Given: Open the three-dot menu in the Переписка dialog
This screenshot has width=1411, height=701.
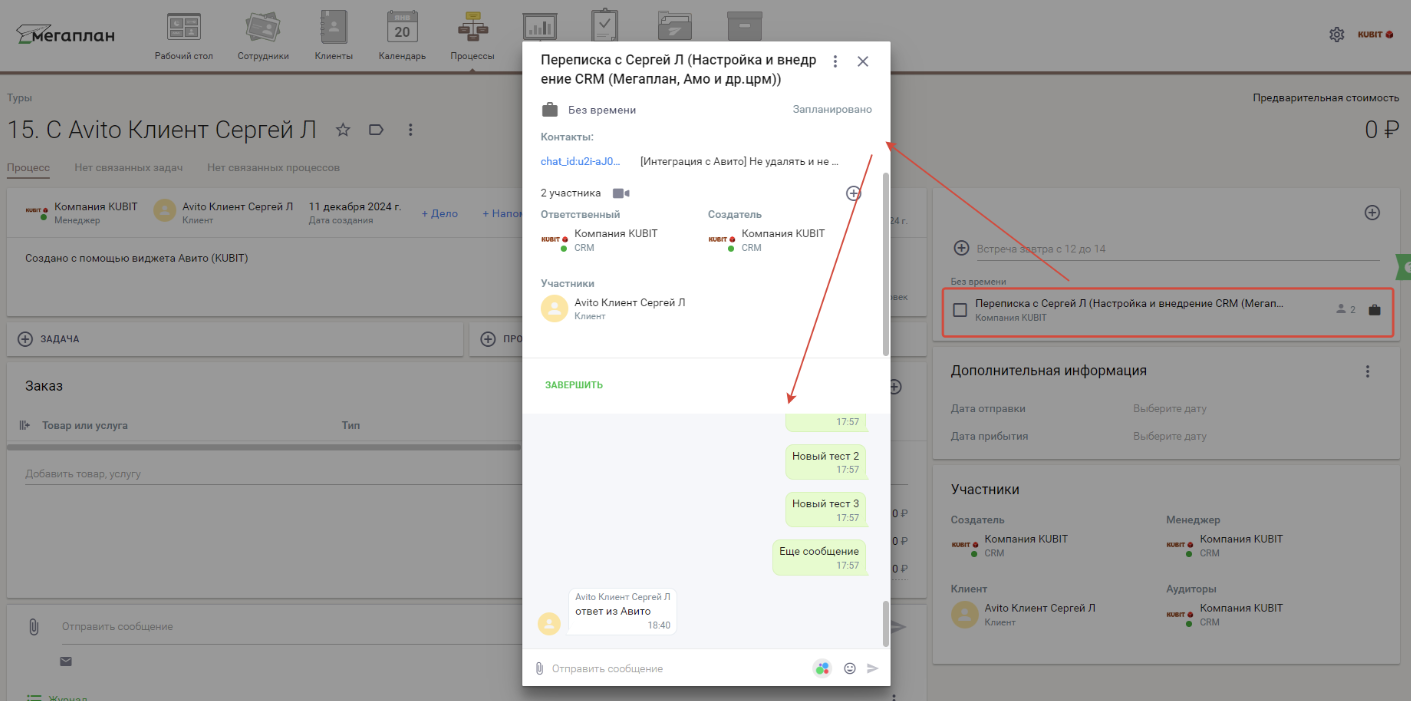Looking at the screenshot, I should coord(835,62).
